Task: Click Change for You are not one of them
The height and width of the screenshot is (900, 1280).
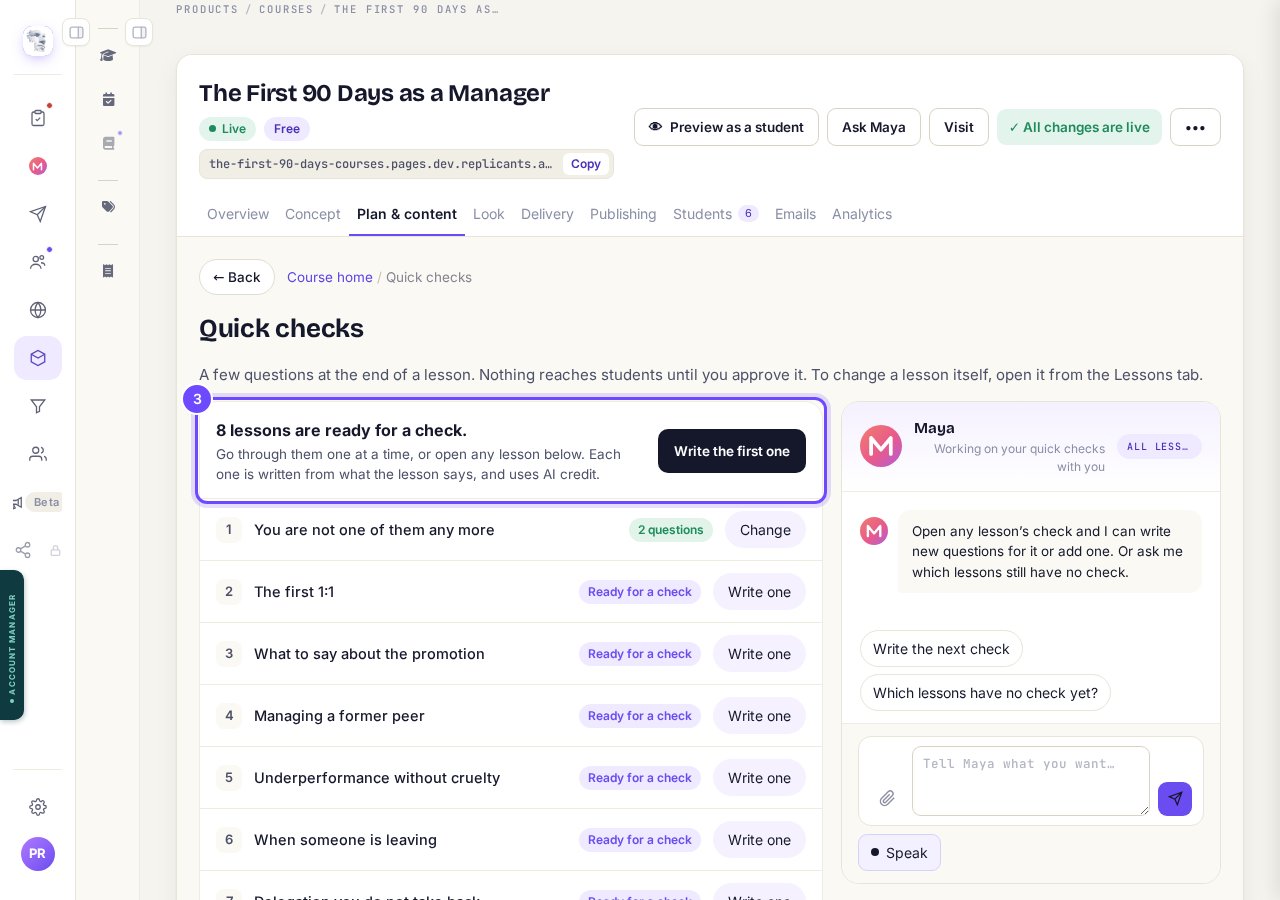Action: (765, 530)
